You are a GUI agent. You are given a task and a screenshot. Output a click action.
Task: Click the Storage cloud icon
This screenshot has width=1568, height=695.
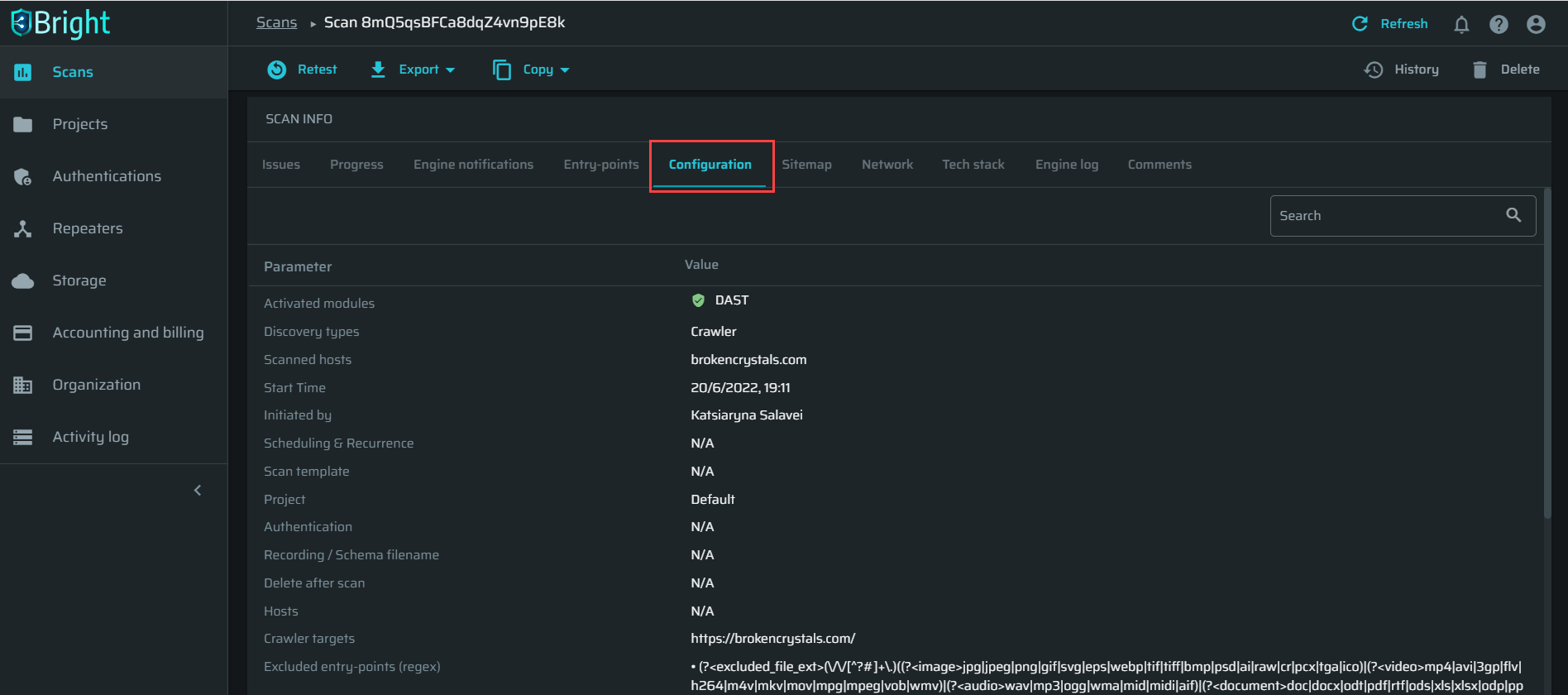(x=23, y=281)
